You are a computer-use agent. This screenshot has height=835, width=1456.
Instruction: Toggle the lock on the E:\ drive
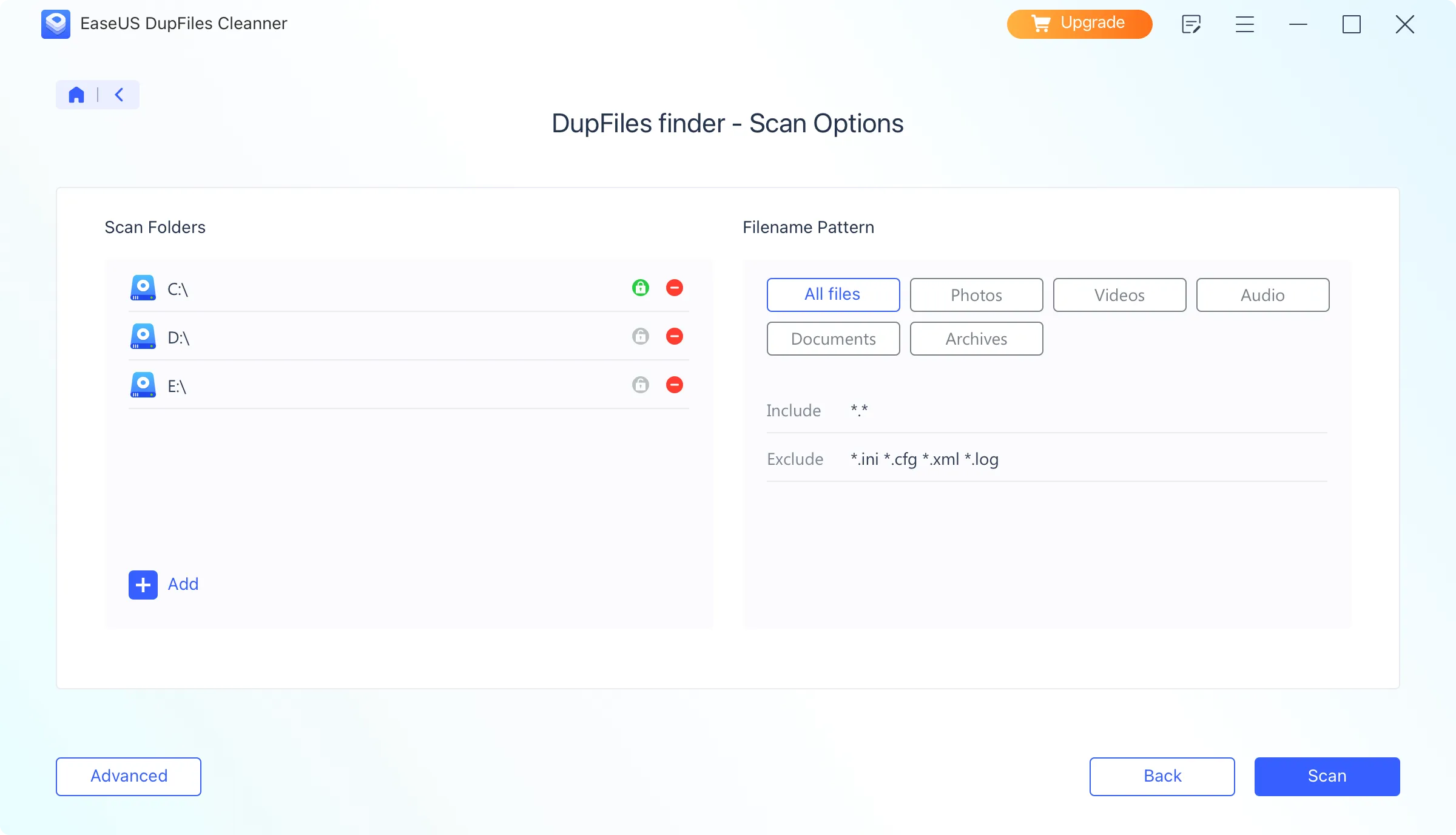tap(641, 385)
